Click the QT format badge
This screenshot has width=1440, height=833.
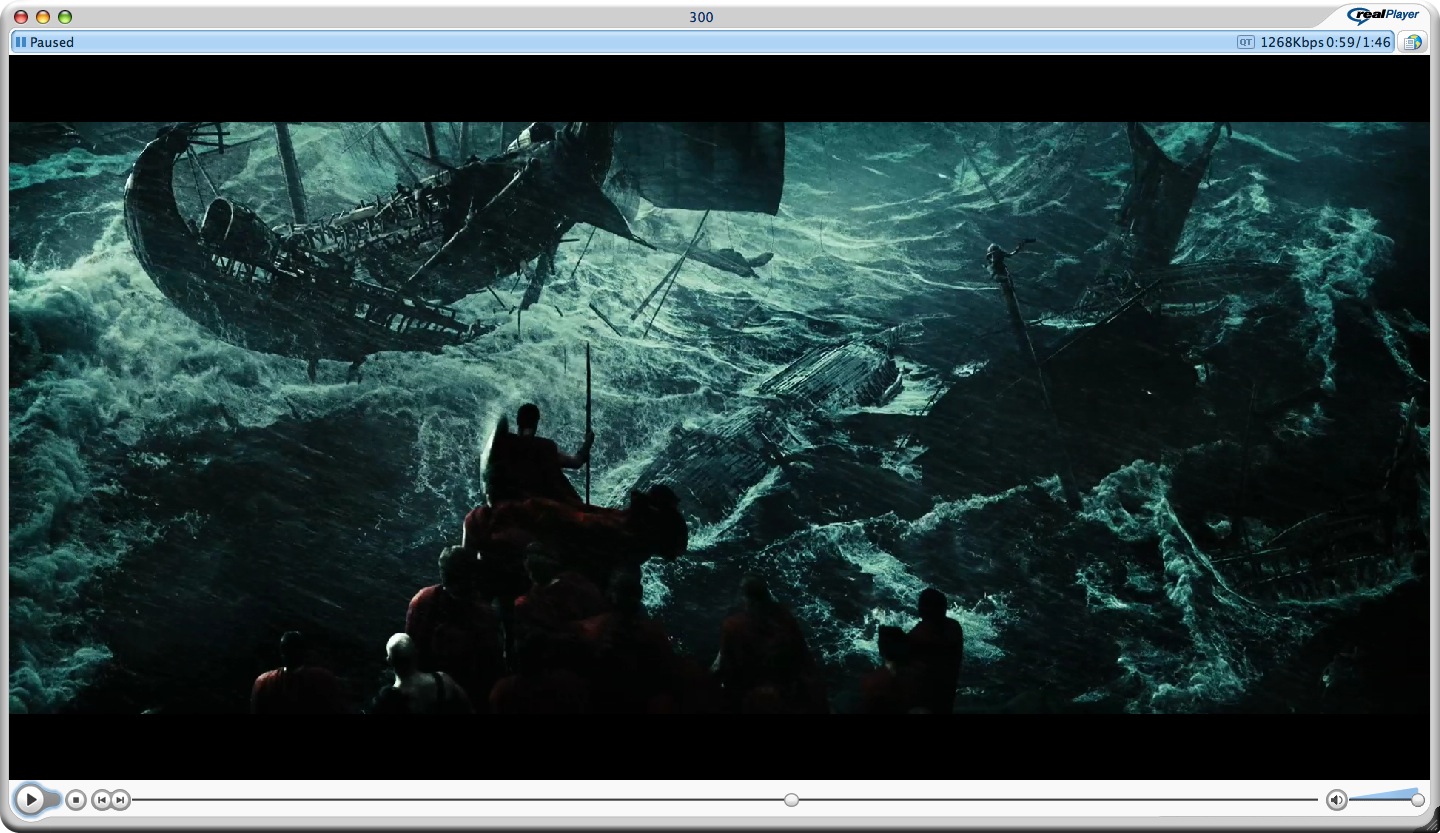[1246, 42]
